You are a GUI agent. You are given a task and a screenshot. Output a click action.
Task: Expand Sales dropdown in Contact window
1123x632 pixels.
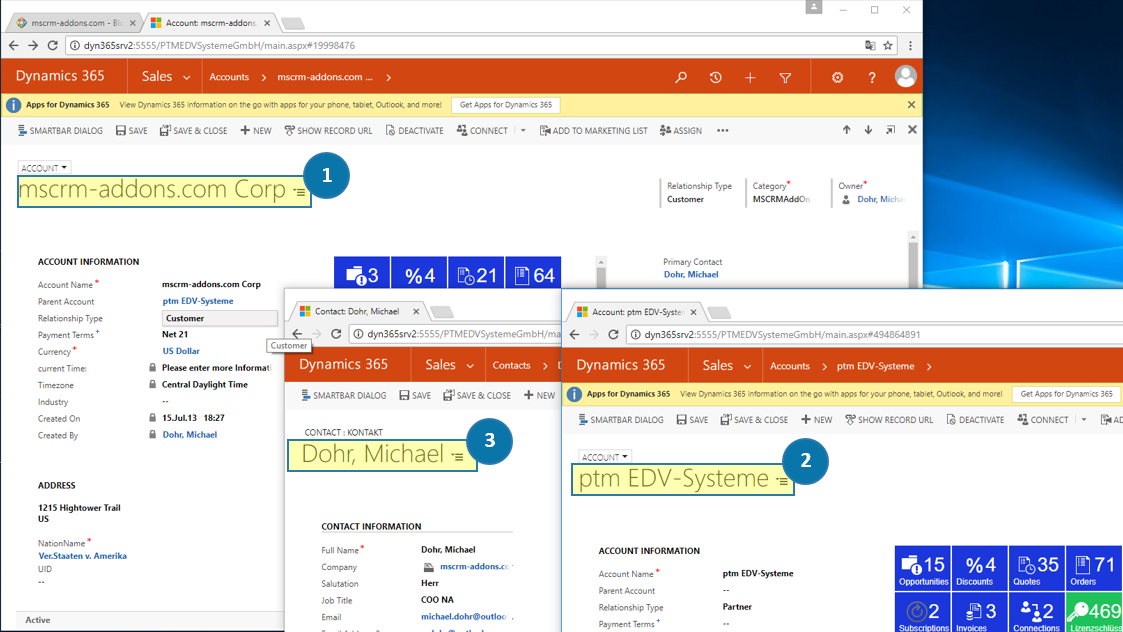[x=470, y=365]
